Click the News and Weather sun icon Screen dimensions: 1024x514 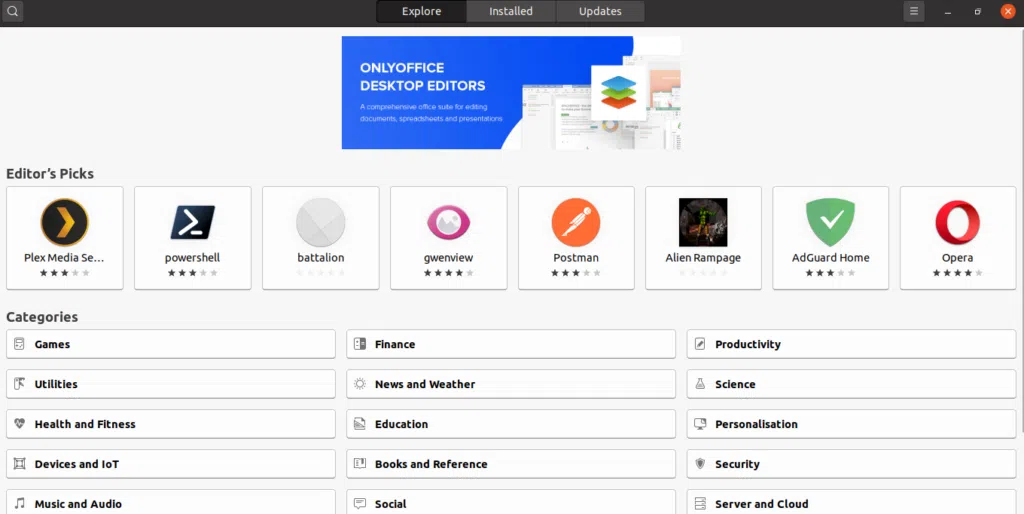pyautogui.click(x=360, y=383)
